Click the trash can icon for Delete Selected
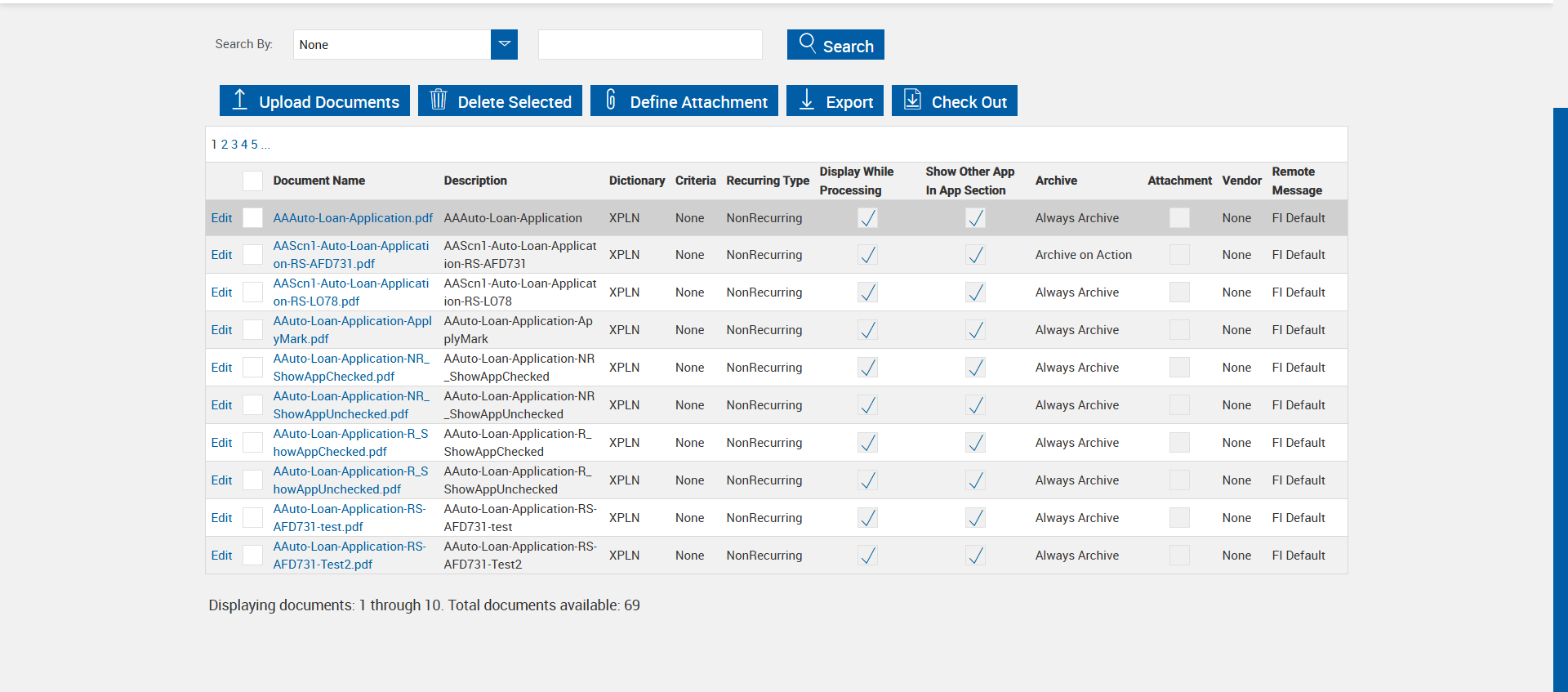The image size is (1568, 692). pyautogui.click(x=439, y=100)
